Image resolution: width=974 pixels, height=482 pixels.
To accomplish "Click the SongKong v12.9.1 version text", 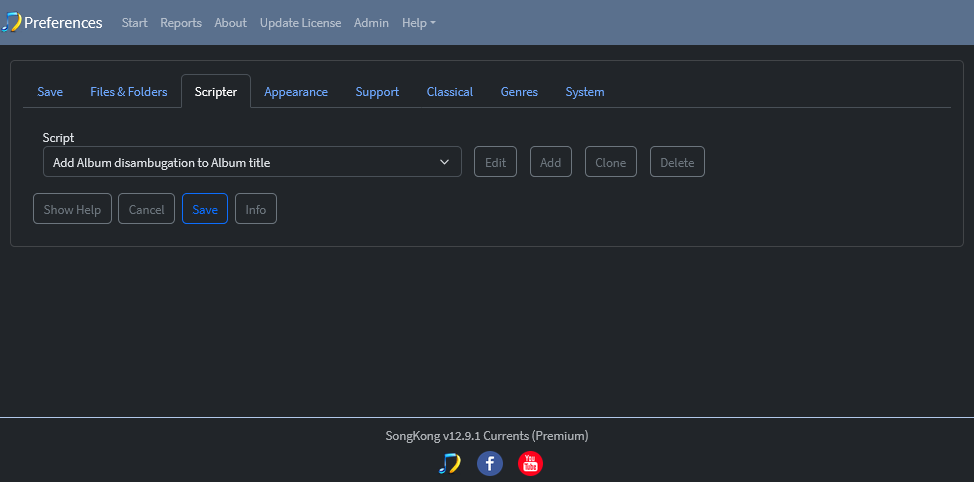I will pos(487,435).
